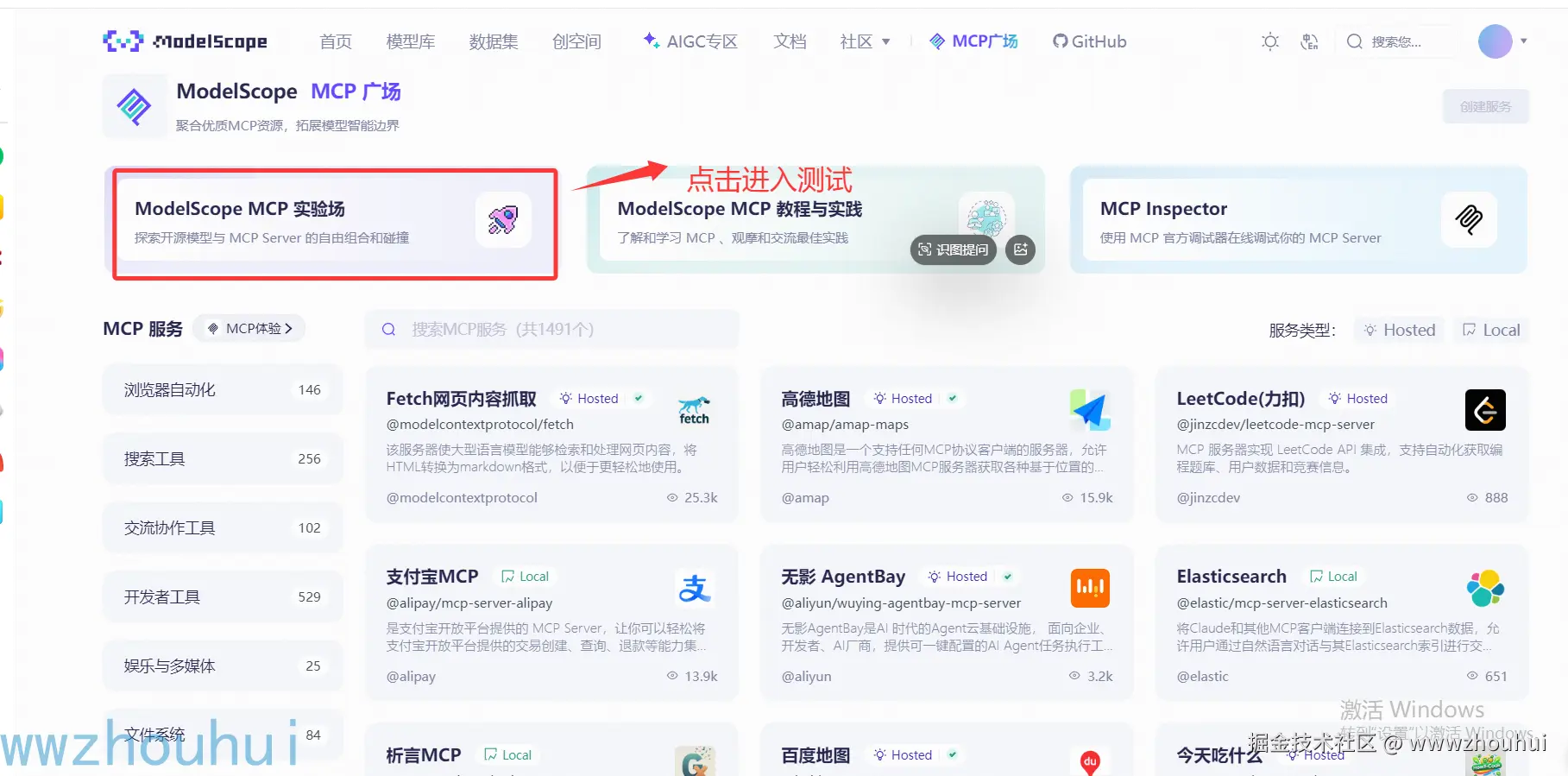Click the 高德地图 paper-plane logo icon
The width and height of the screenshot is (1568, 776).
pyautogui.click(x=1090, y=410)
